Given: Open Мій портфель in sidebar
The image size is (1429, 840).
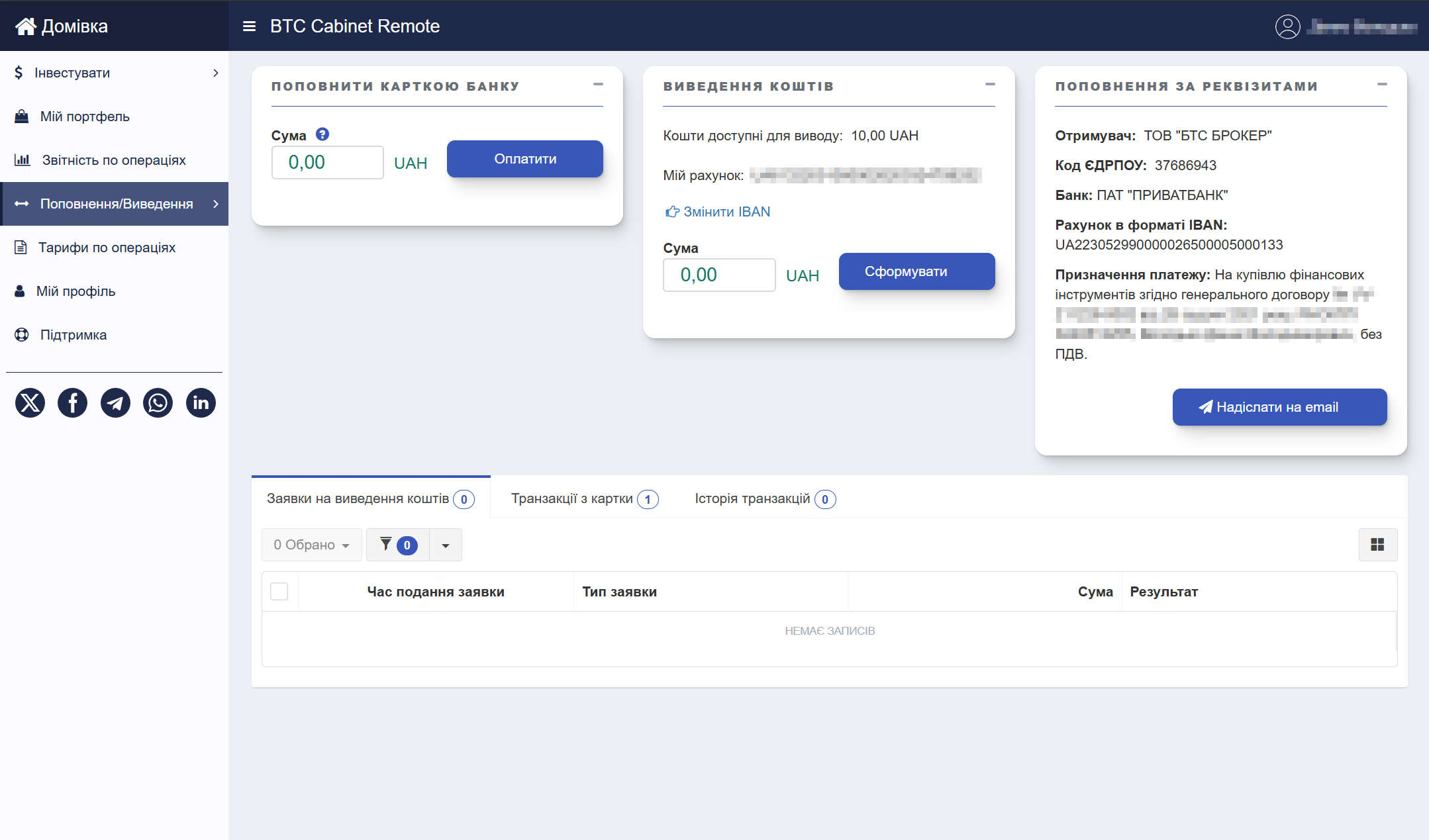Looking at the screenshot, I should pyautogui.click(x=114, y=117).
